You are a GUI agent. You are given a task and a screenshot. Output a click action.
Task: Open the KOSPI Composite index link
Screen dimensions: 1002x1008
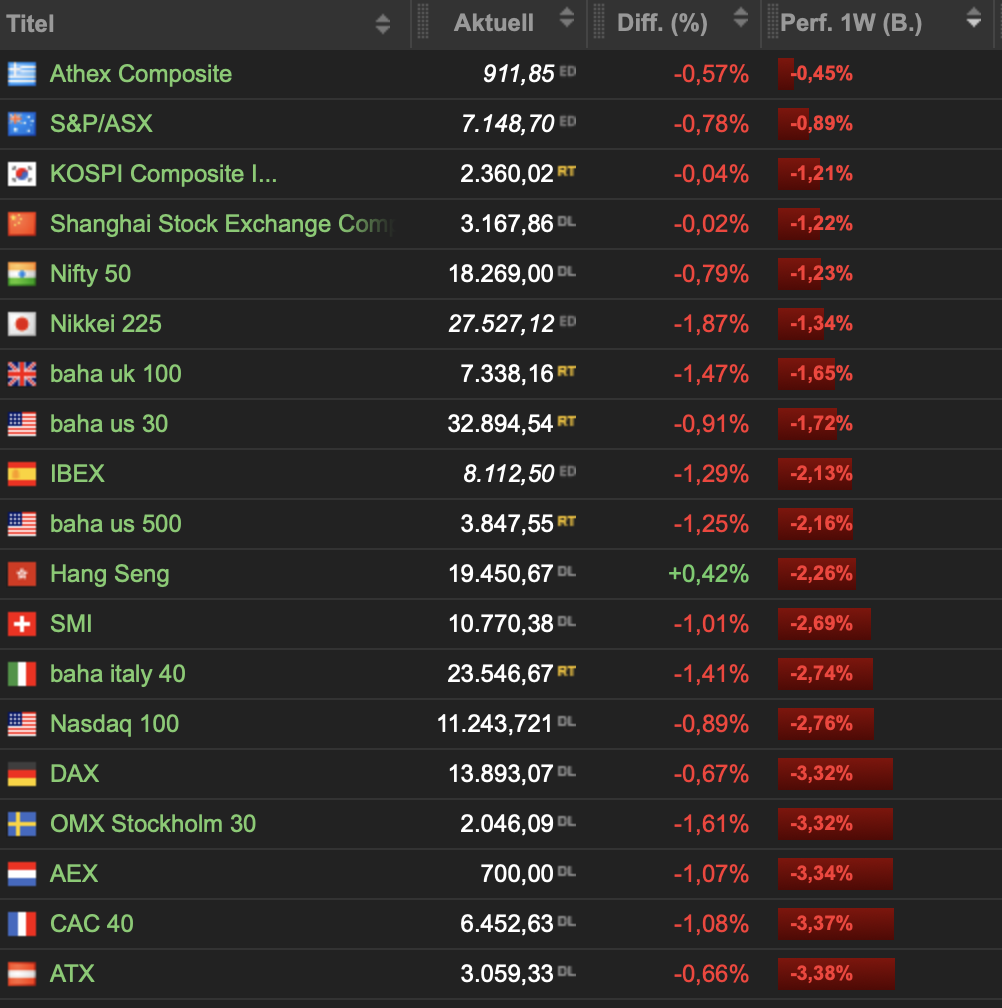pyautogui.click(x=163, y=174)
